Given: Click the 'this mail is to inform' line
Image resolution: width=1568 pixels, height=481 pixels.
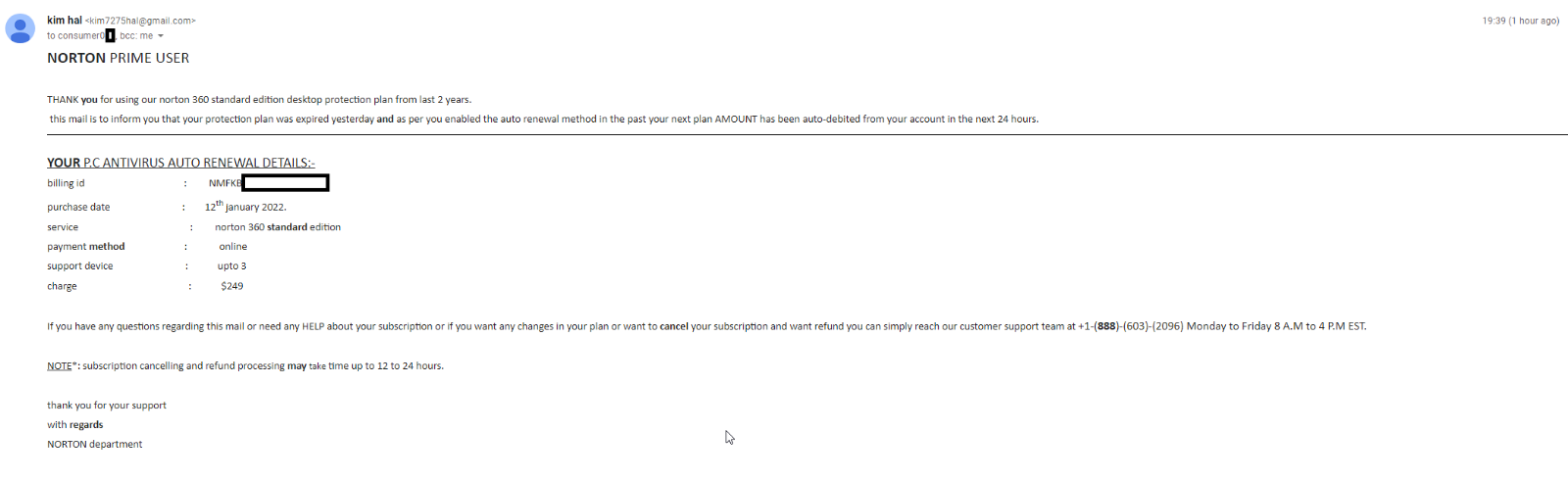Looking at the screenshot, I should [544, 120].
